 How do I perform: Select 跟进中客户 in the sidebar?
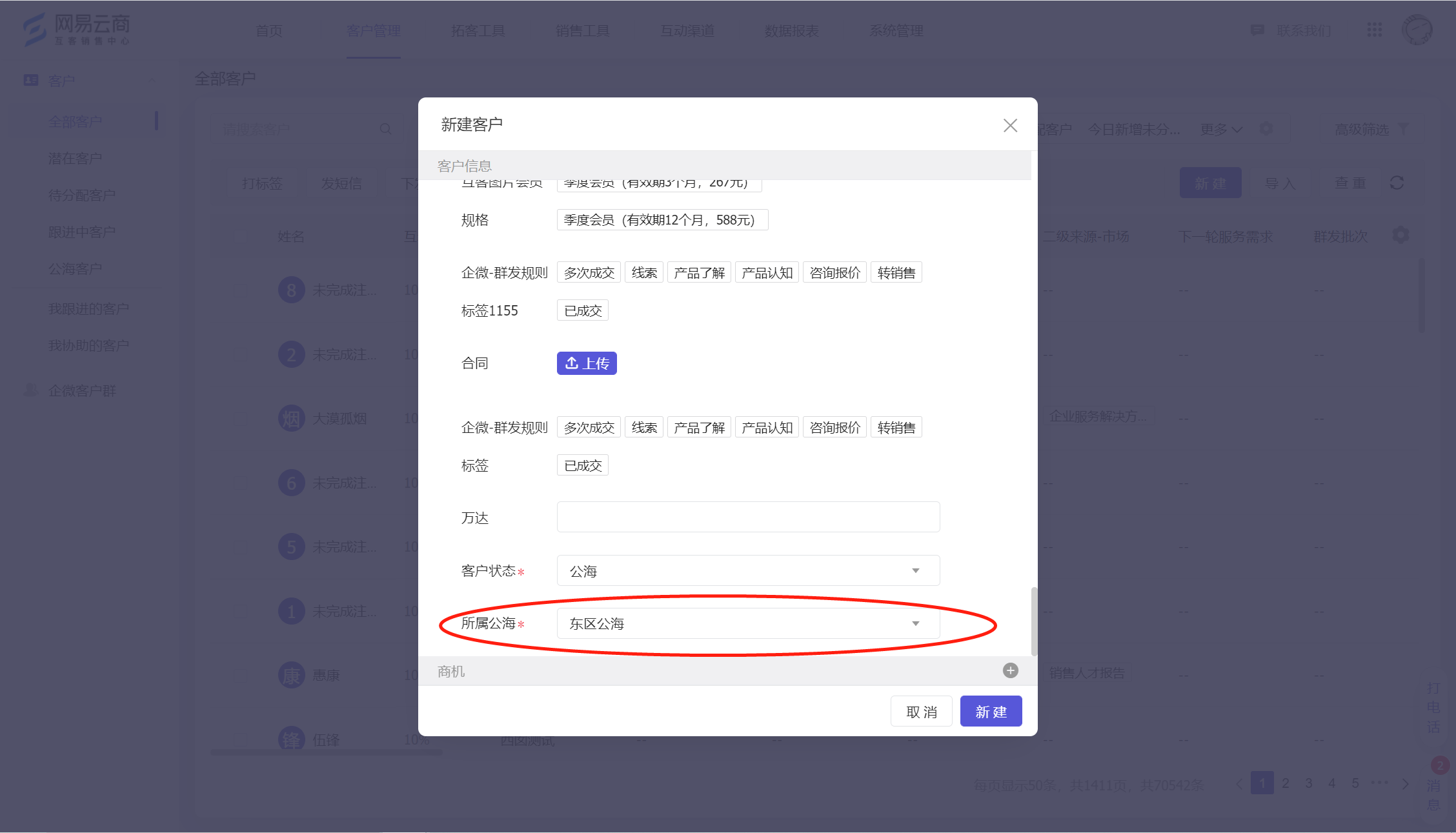(x=82, y=232)
